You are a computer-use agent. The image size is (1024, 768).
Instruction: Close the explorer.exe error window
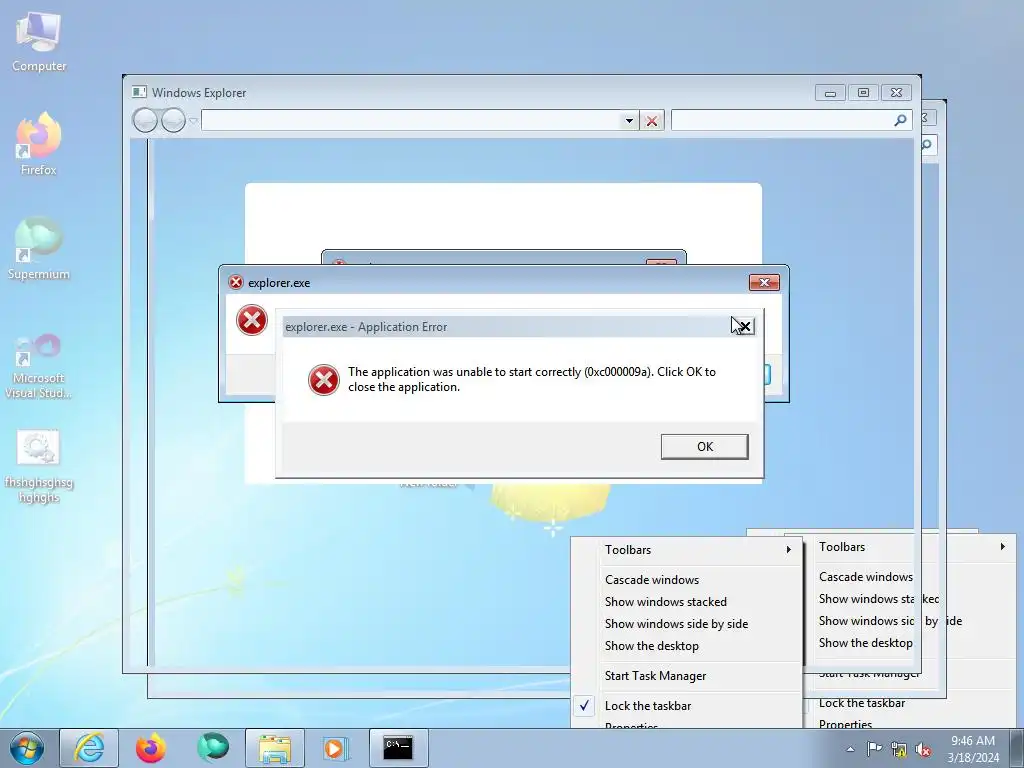tap(764, 282)
